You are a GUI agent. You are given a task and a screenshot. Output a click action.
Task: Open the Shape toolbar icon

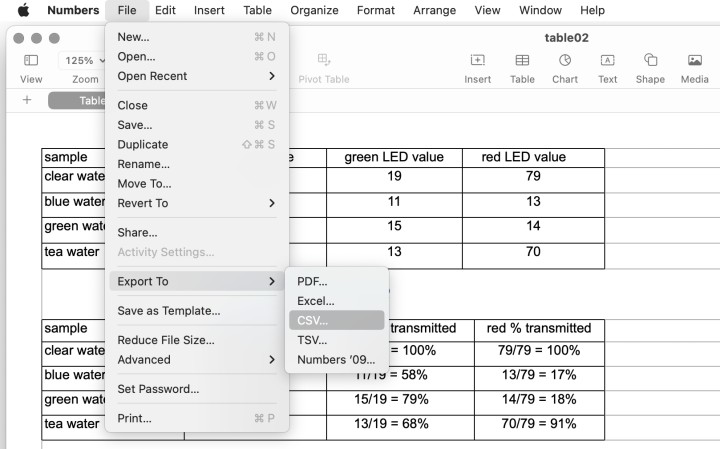pos(650,60)
